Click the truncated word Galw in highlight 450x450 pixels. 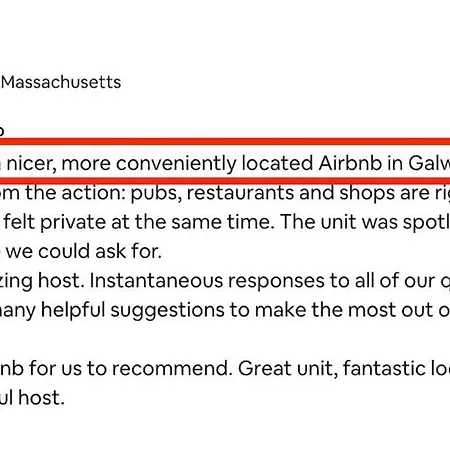point(429,163)
